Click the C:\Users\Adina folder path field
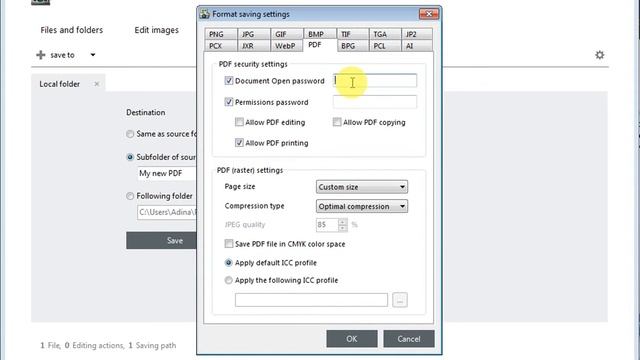The height and width of the screenshot is (360, 640). (167, 212)
